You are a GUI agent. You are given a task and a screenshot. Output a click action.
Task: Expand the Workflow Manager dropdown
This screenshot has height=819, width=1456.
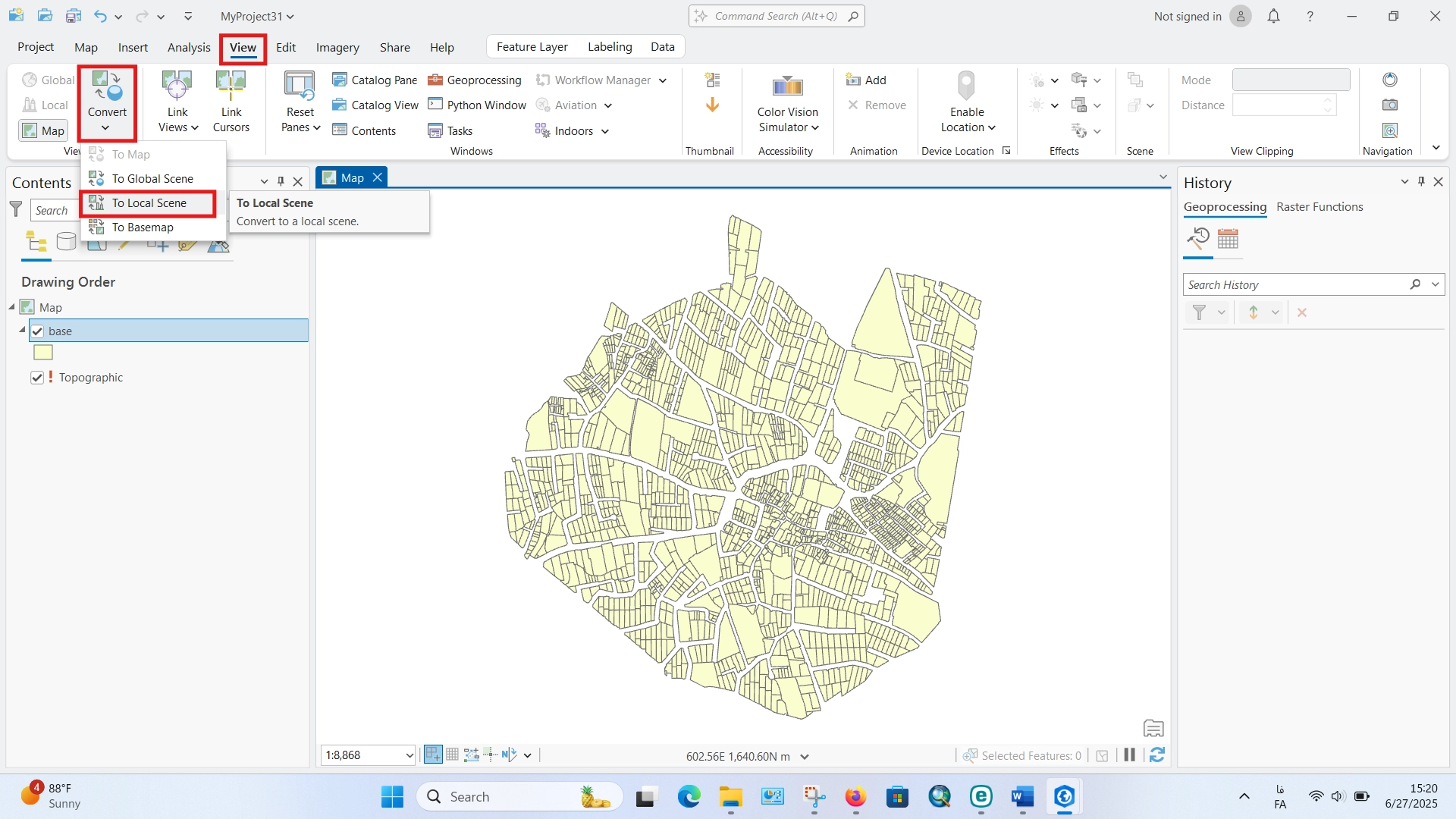coord(663,80)
